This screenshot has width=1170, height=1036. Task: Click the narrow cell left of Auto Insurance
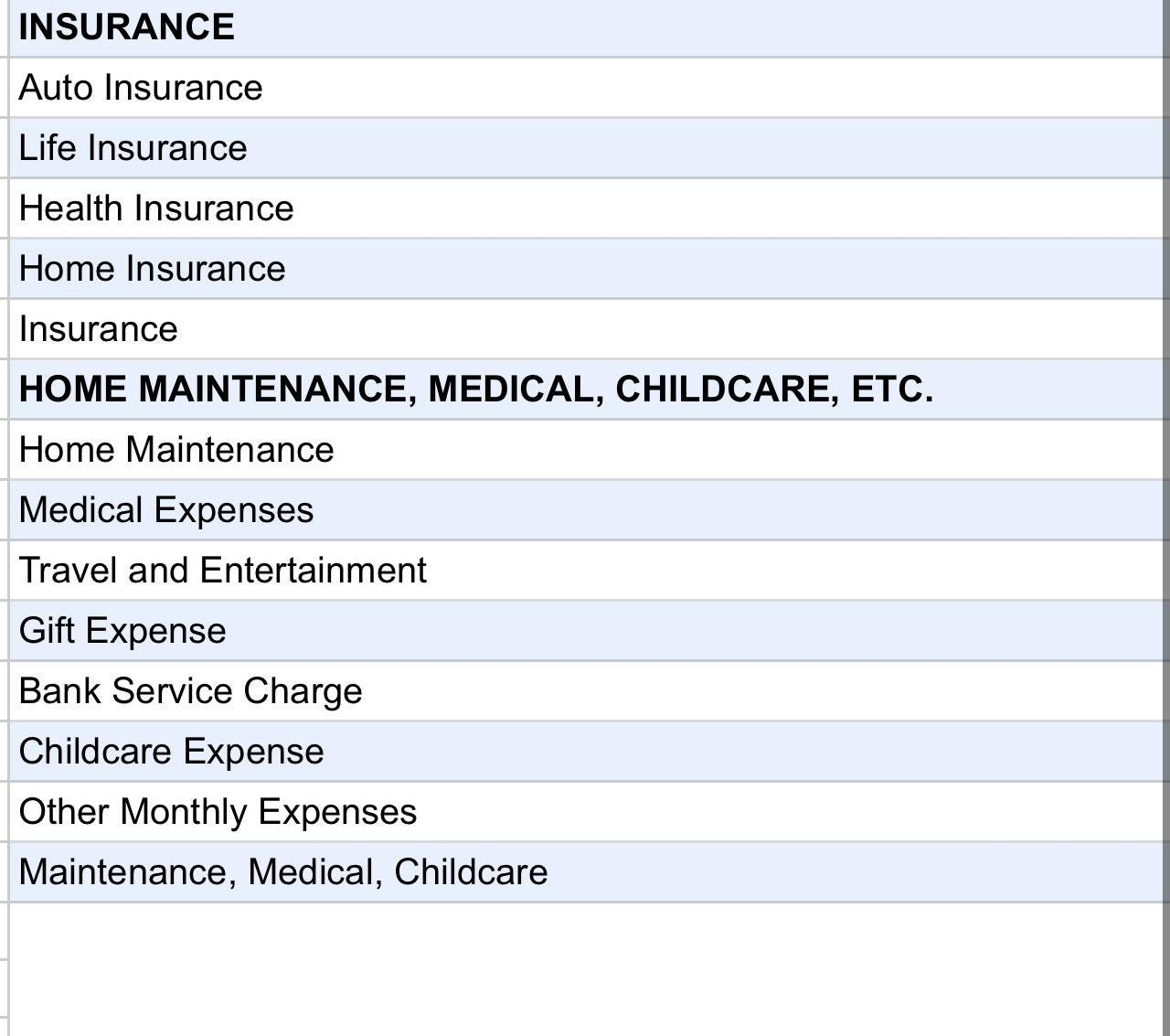[x=4, y=88]
